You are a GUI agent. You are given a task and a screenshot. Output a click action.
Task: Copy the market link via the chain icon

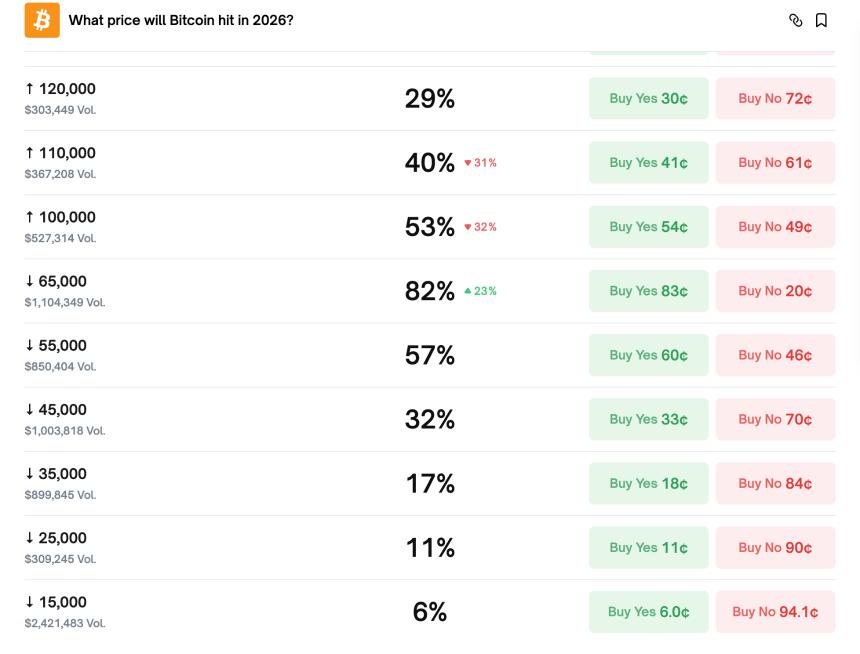pos(795,20)
